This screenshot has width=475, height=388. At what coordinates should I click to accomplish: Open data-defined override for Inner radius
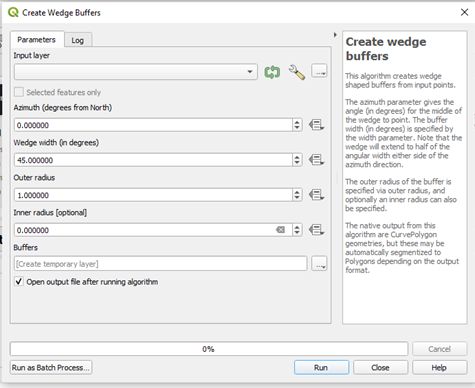316,230
